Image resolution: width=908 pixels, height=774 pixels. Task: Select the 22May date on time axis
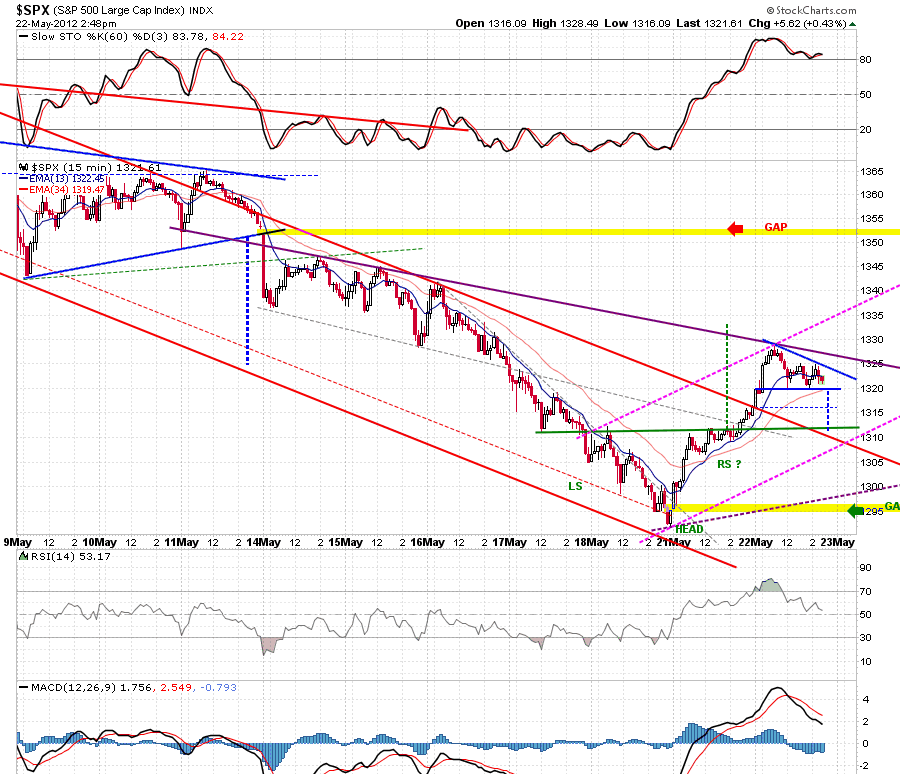pos(756,542)
